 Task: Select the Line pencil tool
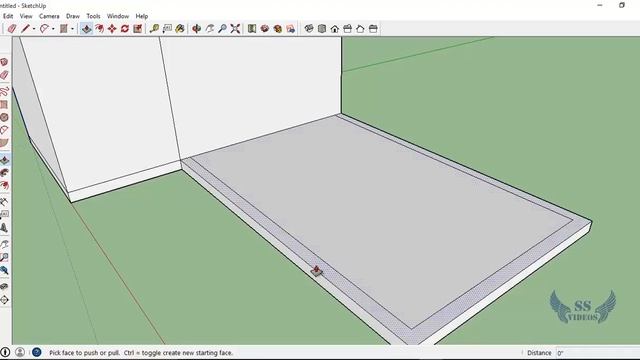26,29
